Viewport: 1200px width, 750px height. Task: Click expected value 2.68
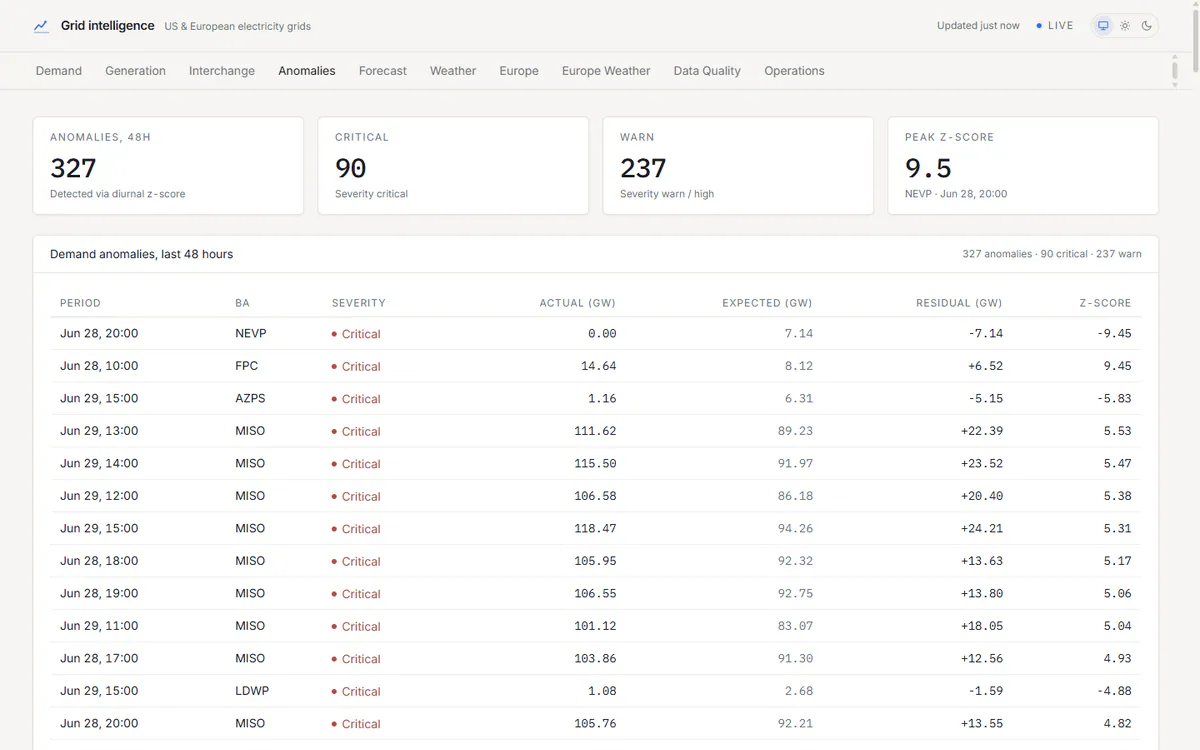click(x=799, y=691)
